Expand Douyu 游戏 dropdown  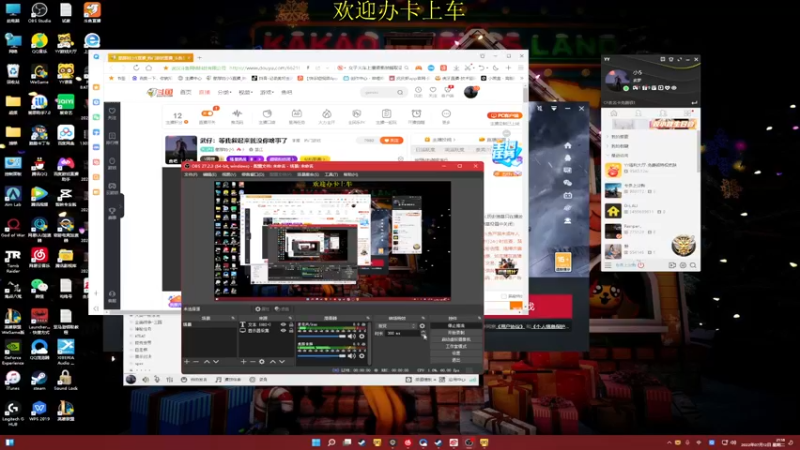coord(267,92)
